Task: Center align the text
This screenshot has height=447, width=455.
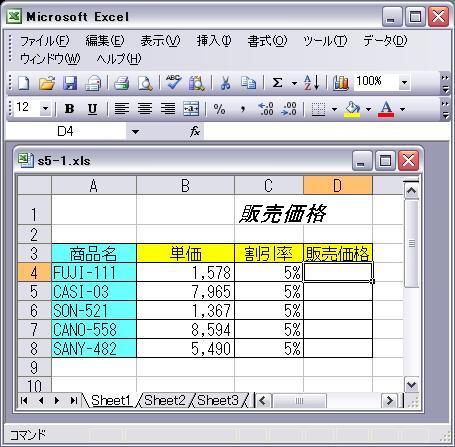Action: tap(145, 109)
